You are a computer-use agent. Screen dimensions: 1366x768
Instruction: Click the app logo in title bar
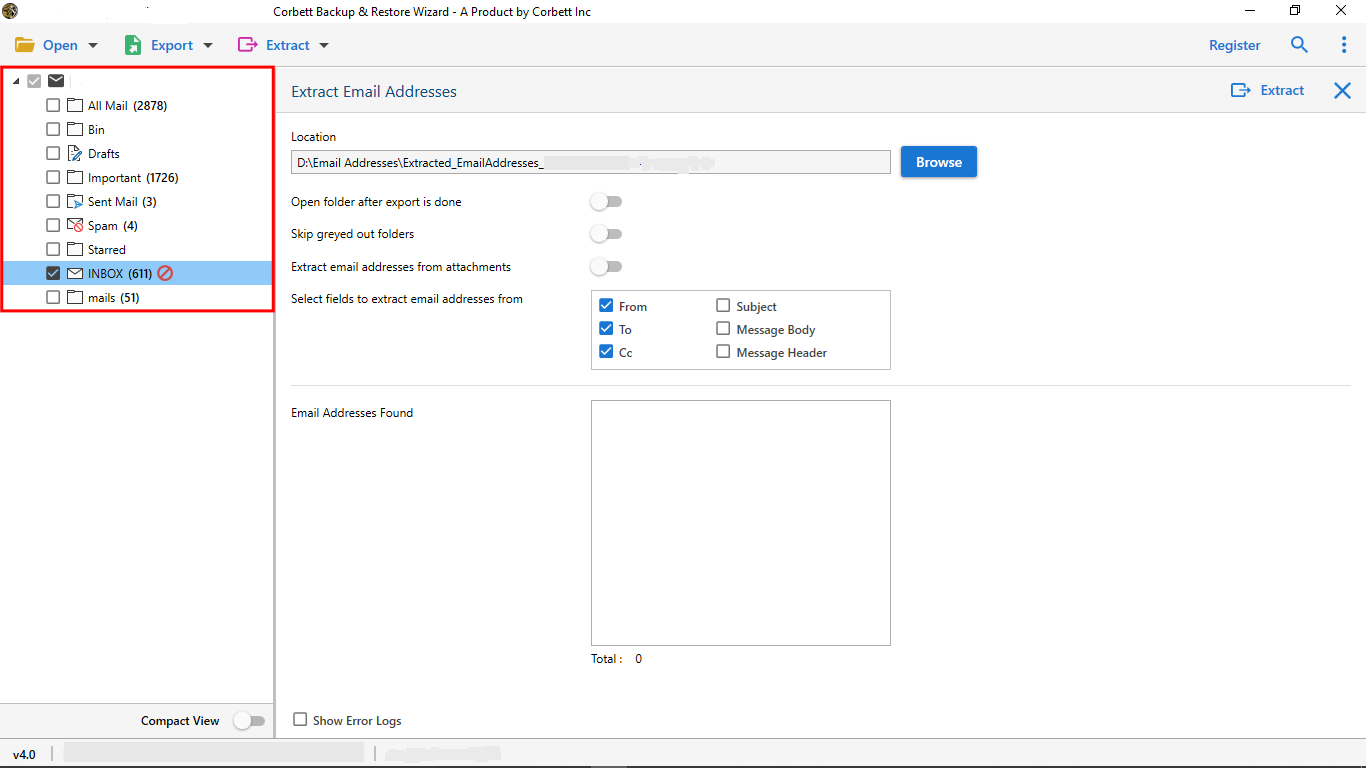(10, 11)
